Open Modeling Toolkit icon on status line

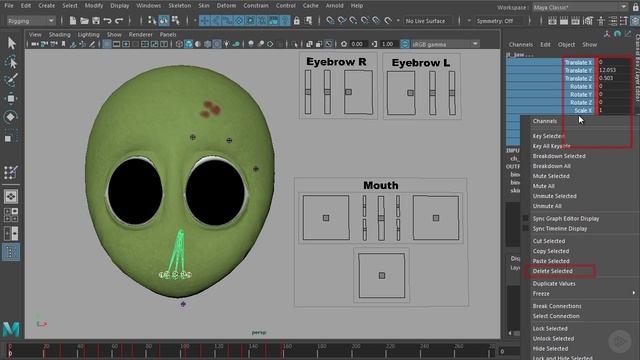pyautogui.click(x=588, y=21)
